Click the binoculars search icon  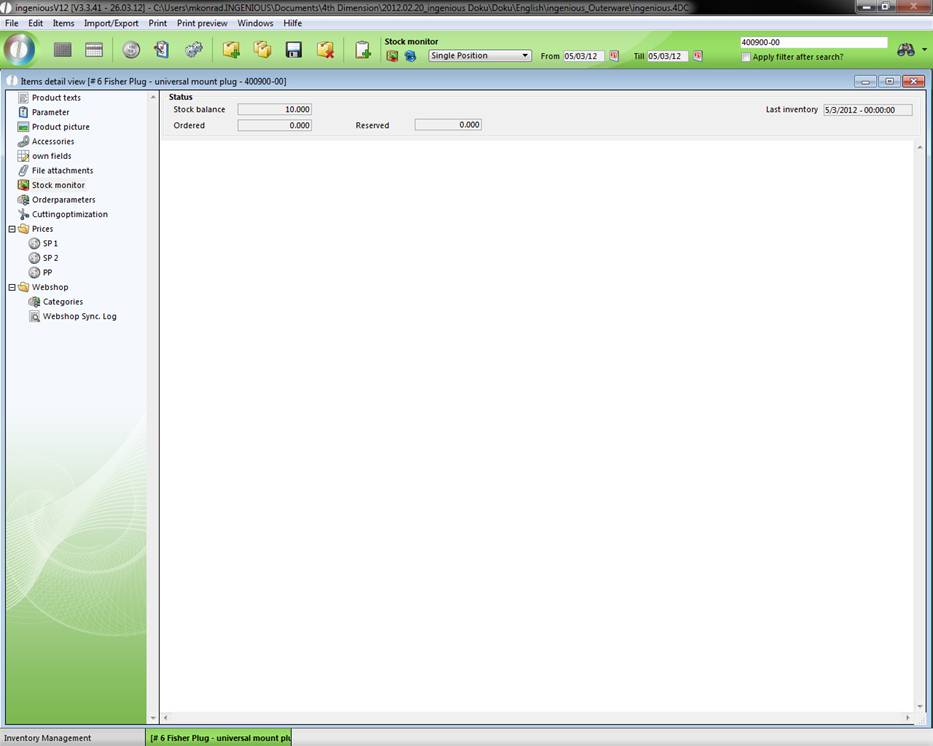(x=906, y=50)
